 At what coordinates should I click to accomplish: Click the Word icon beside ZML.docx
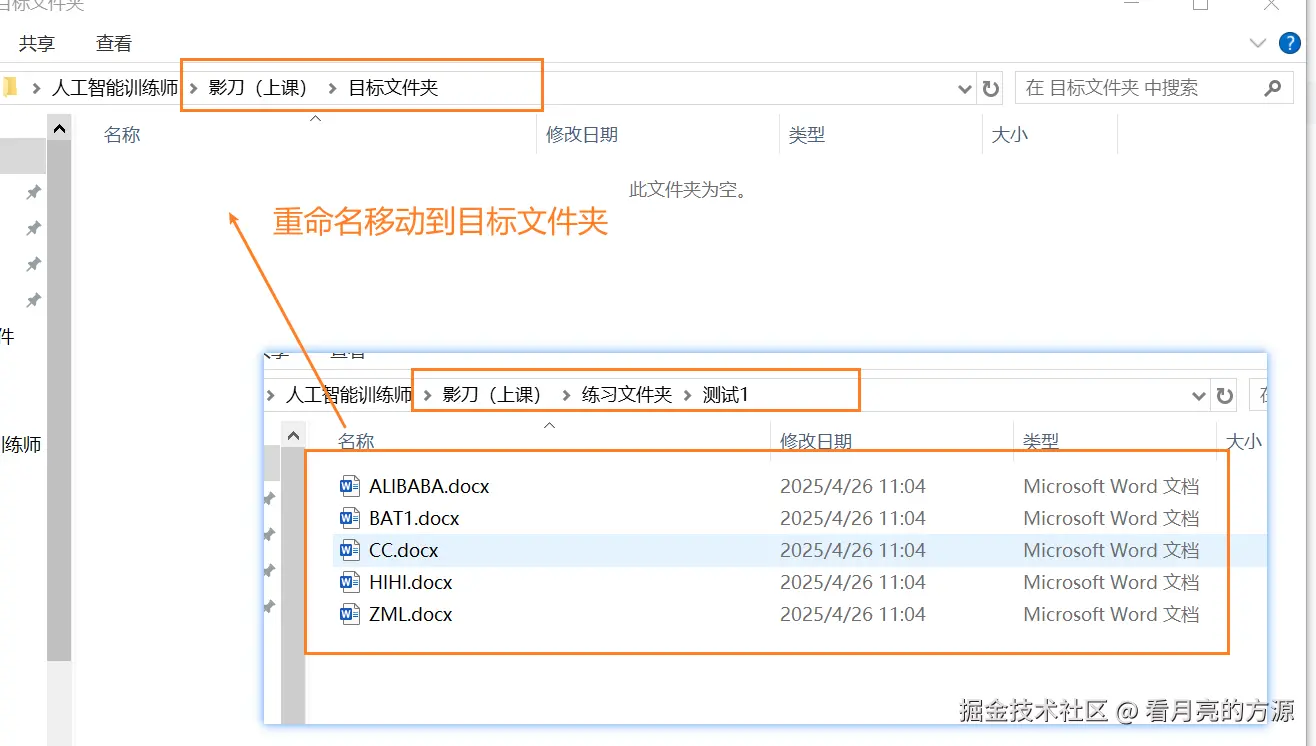[350, 614]
